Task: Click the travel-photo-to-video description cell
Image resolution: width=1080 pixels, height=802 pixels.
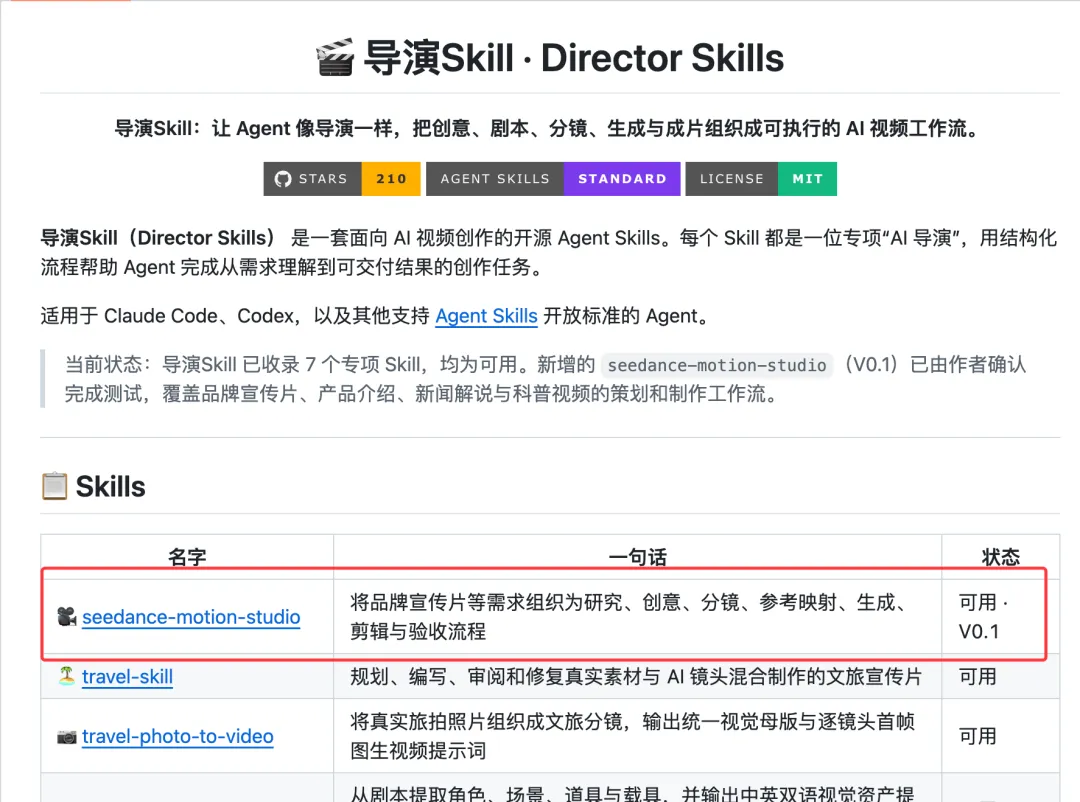Action: (x=638, y=737)
